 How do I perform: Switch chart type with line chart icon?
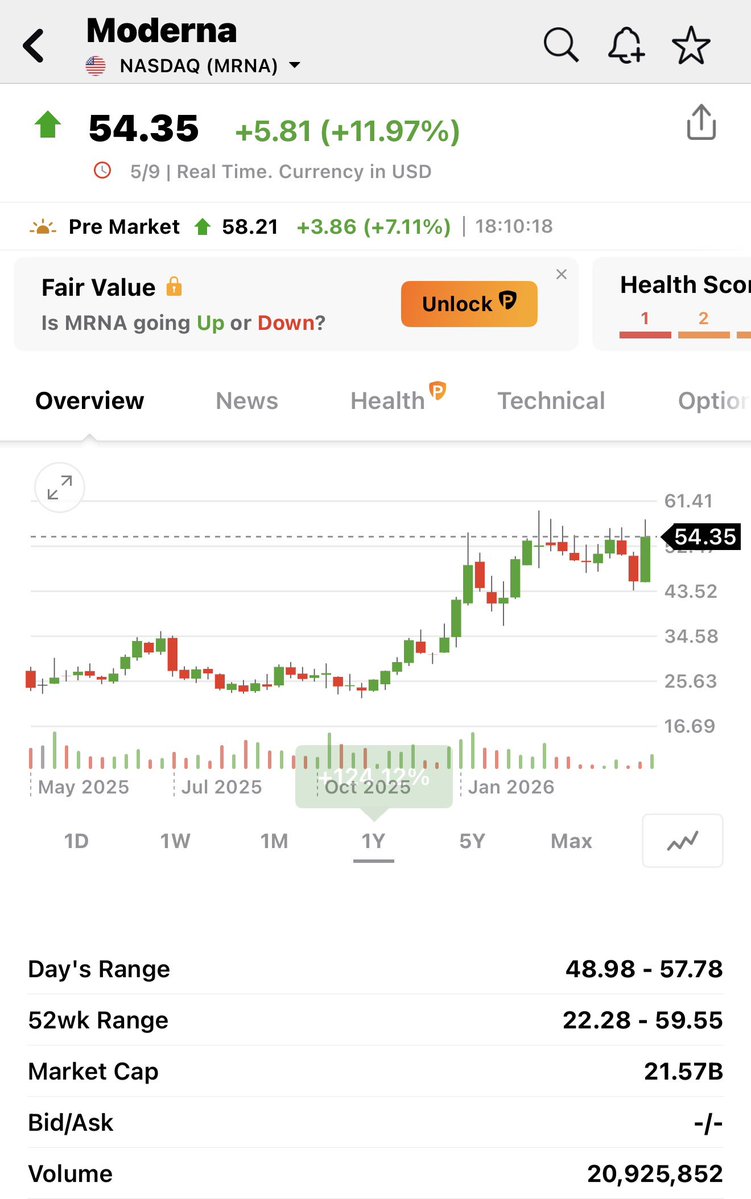pyautogui.click(x=682, y=841)
